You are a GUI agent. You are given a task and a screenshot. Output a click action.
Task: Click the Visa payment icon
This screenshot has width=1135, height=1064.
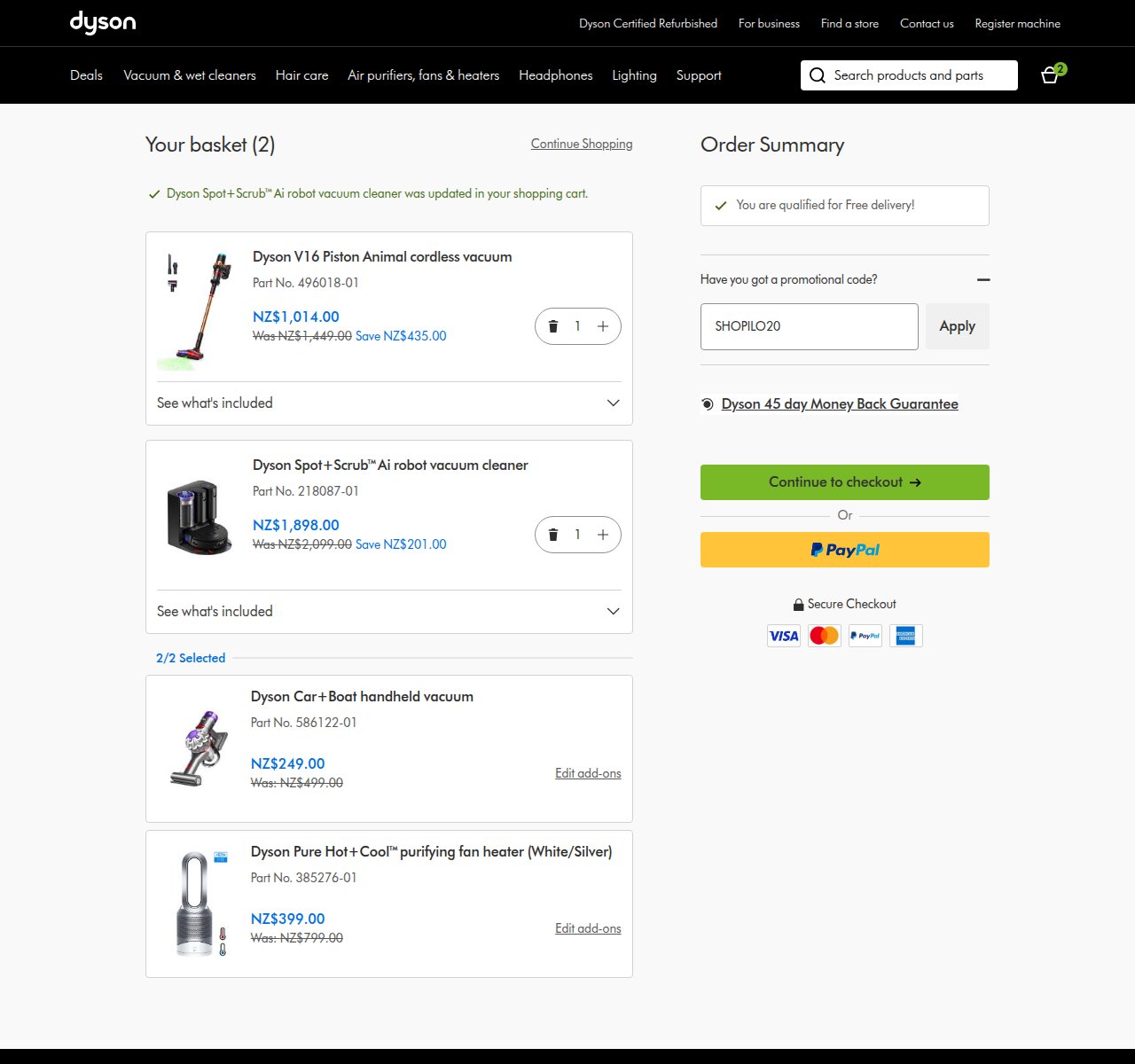[784, 636]
